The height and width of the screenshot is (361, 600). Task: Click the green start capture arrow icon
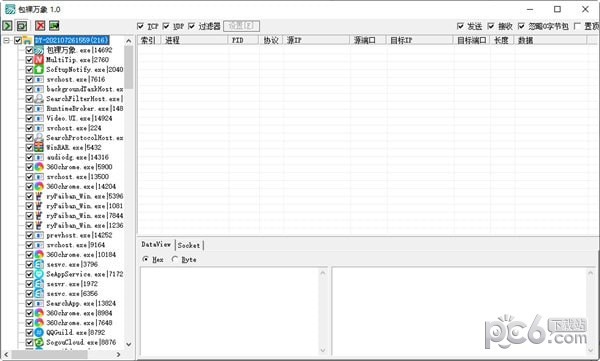7,26
